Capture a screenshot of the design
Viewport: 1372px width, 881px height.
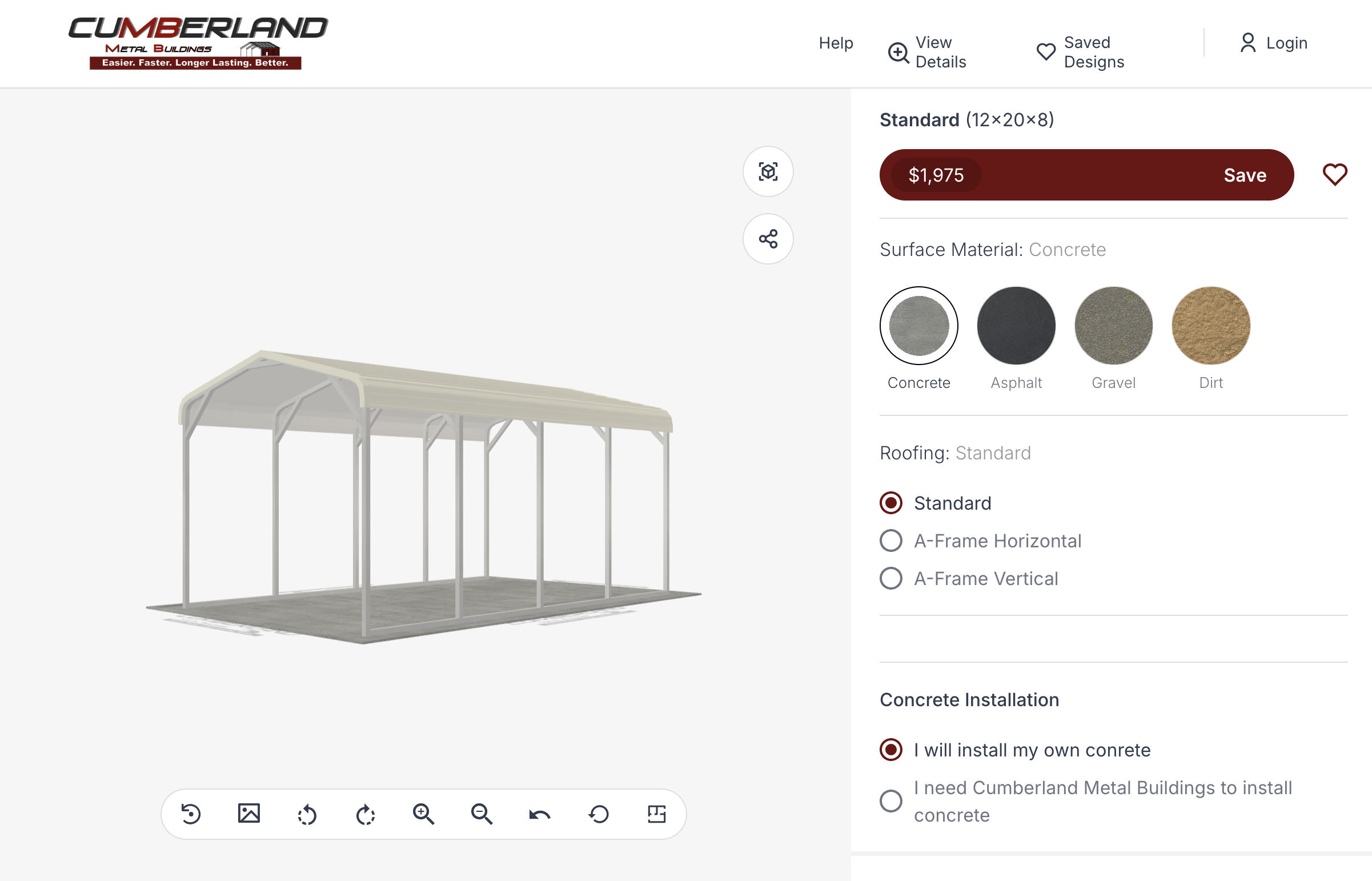tap(250, 814)
